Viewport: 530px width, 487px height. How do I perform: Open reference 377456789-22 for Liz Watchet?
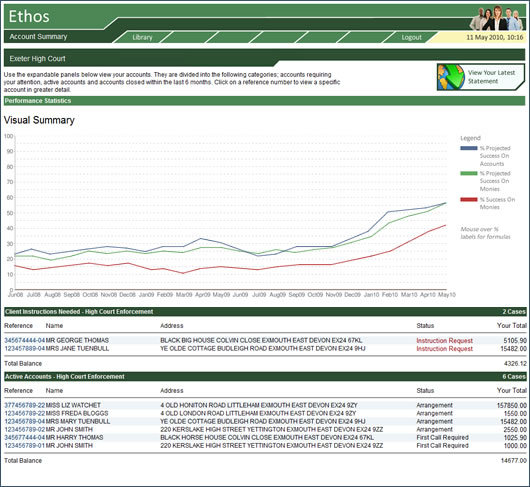[x=24, y=405]
